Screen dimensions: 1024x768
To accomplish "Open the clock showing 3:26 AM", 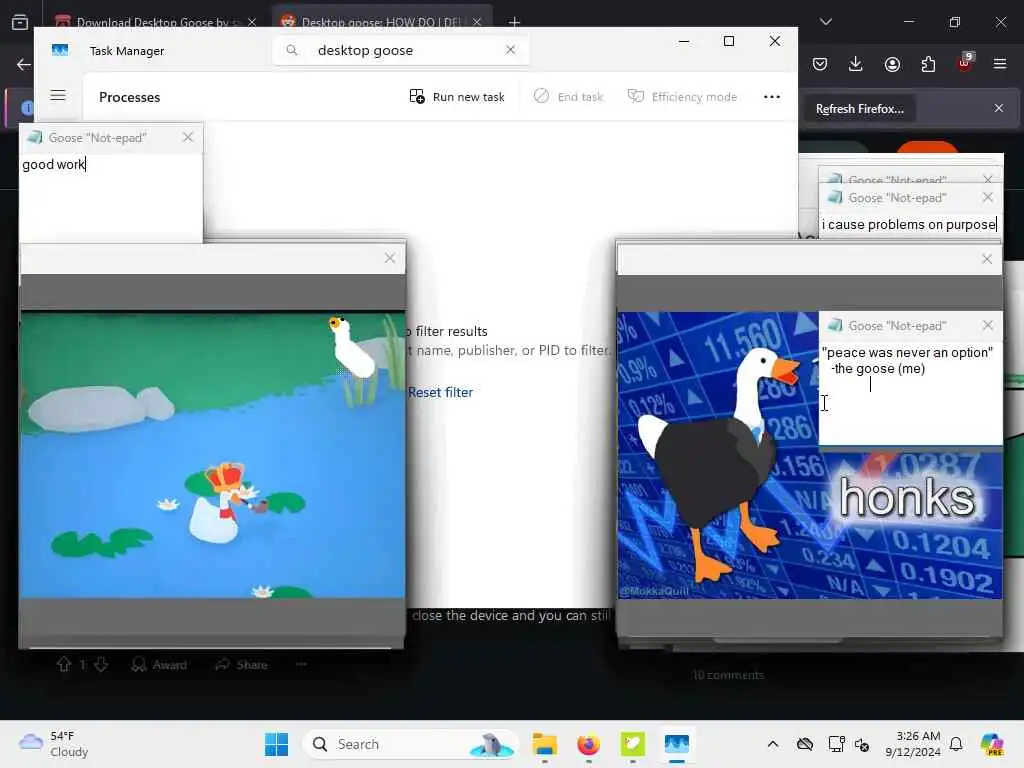I will click(912, 744).
